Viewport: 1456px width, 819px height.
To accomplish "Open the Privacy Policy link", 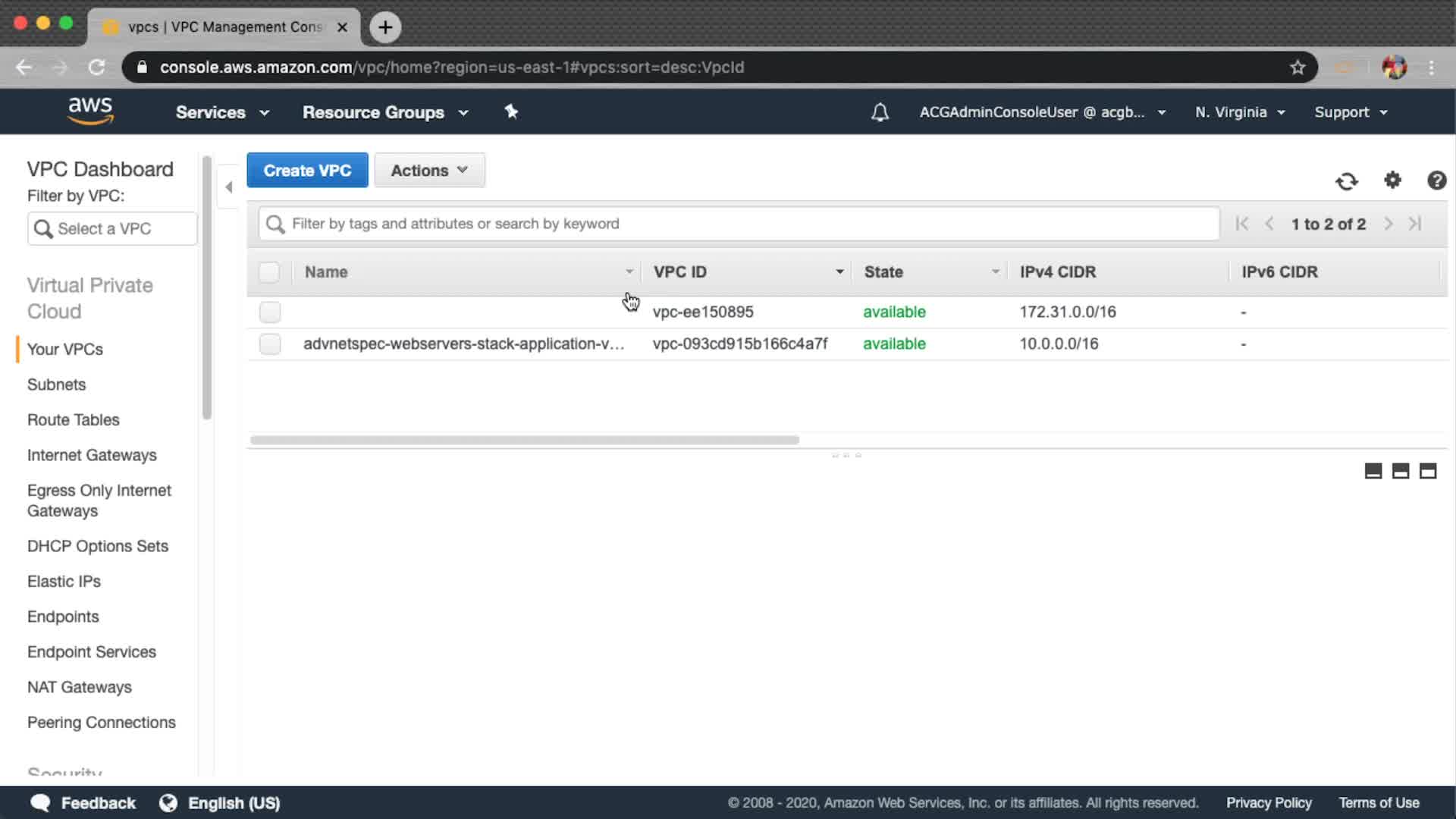I will [1269, 802].
